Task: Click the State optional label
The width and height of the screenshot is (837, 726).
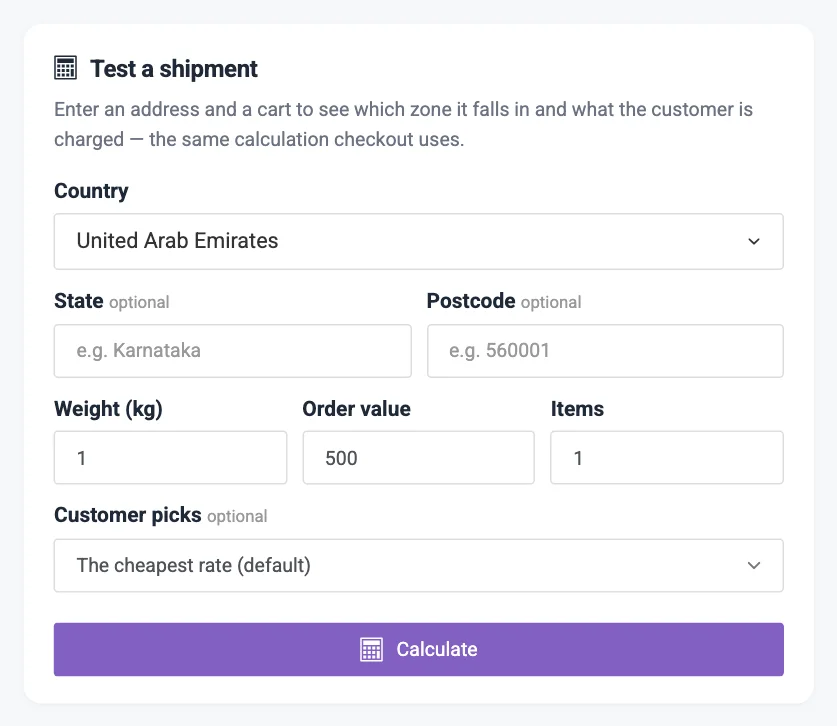Action: click(112, 301)
